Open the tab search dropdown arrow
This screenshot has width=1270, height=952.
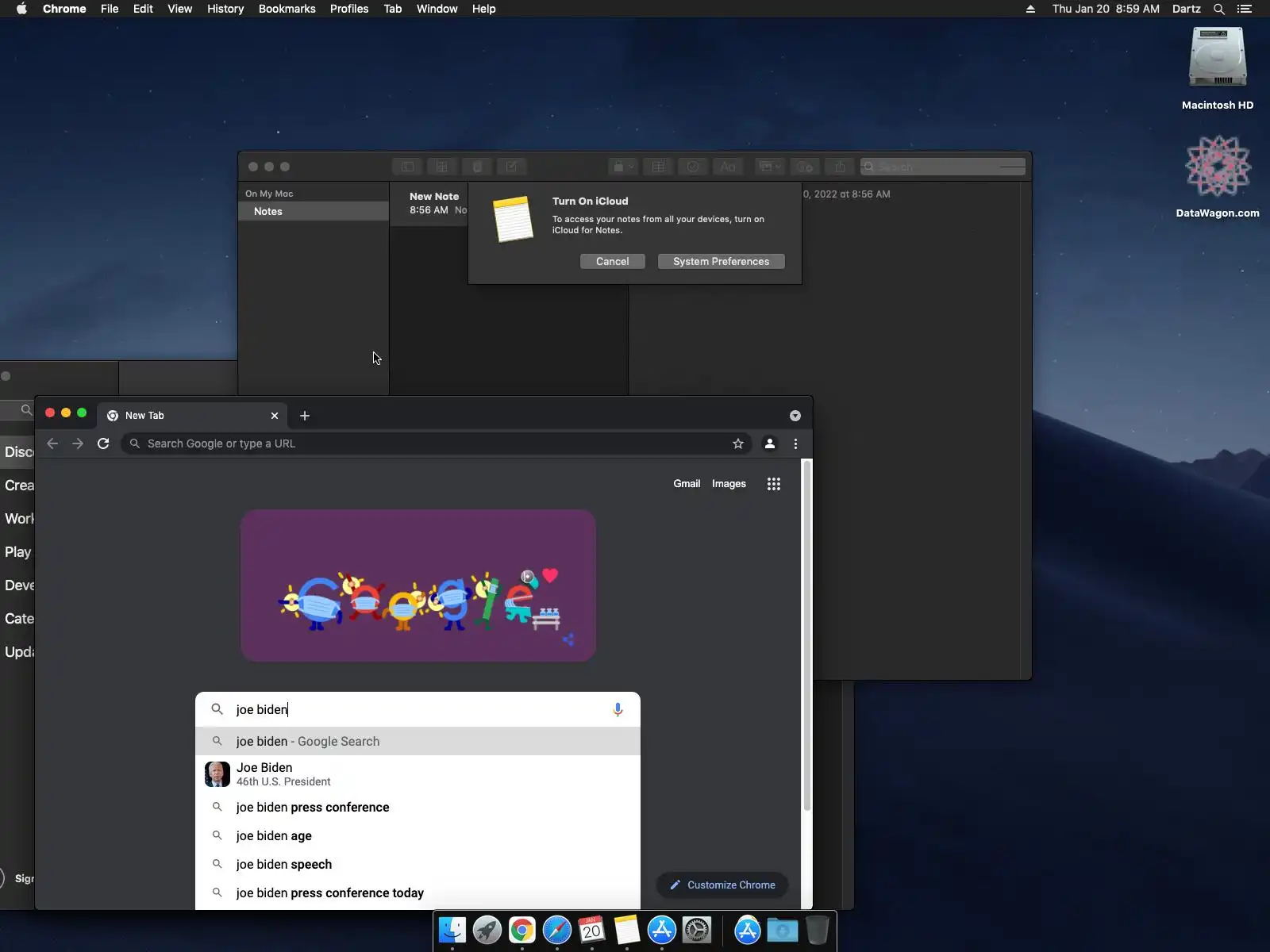[x=795, y=416]
